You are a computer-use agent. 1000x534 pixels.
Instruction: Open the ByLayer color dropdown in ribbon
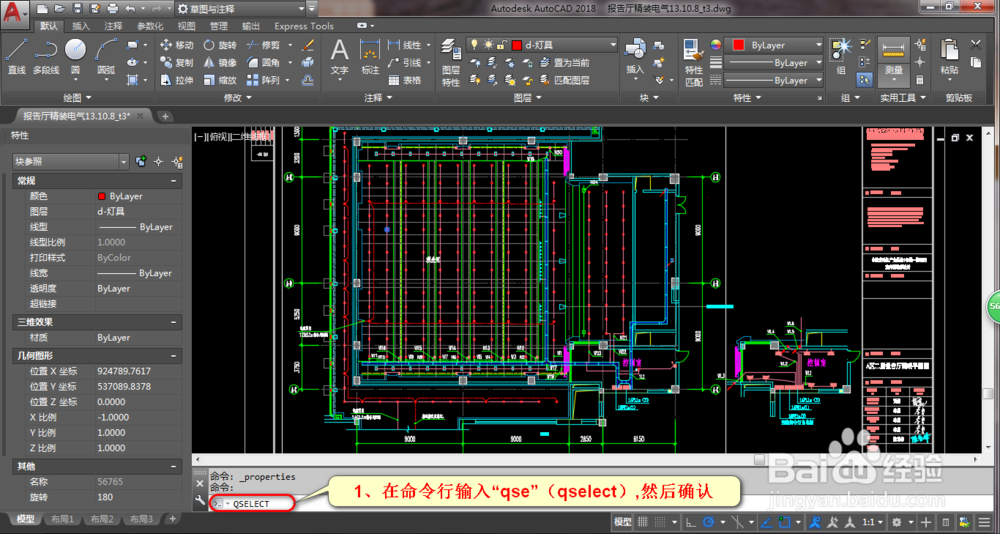click(775, 45)
